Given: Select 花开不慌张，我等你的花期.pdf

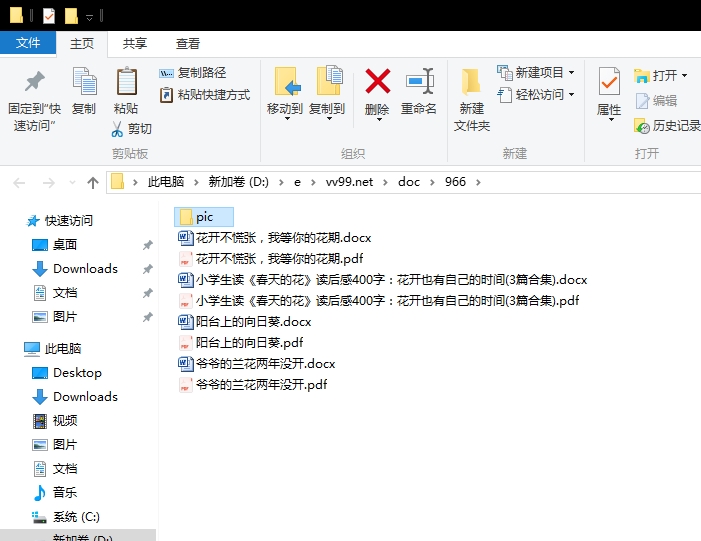Looking at the screenshot, I should 271,258.
